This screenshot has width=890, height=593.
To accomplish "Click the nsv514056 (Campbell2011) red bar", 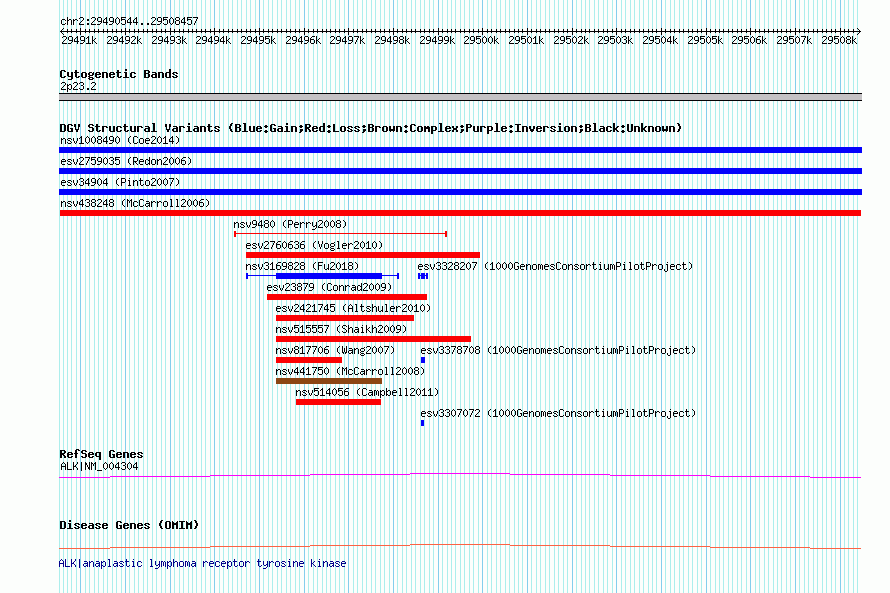I will click(x=338, y=402).
